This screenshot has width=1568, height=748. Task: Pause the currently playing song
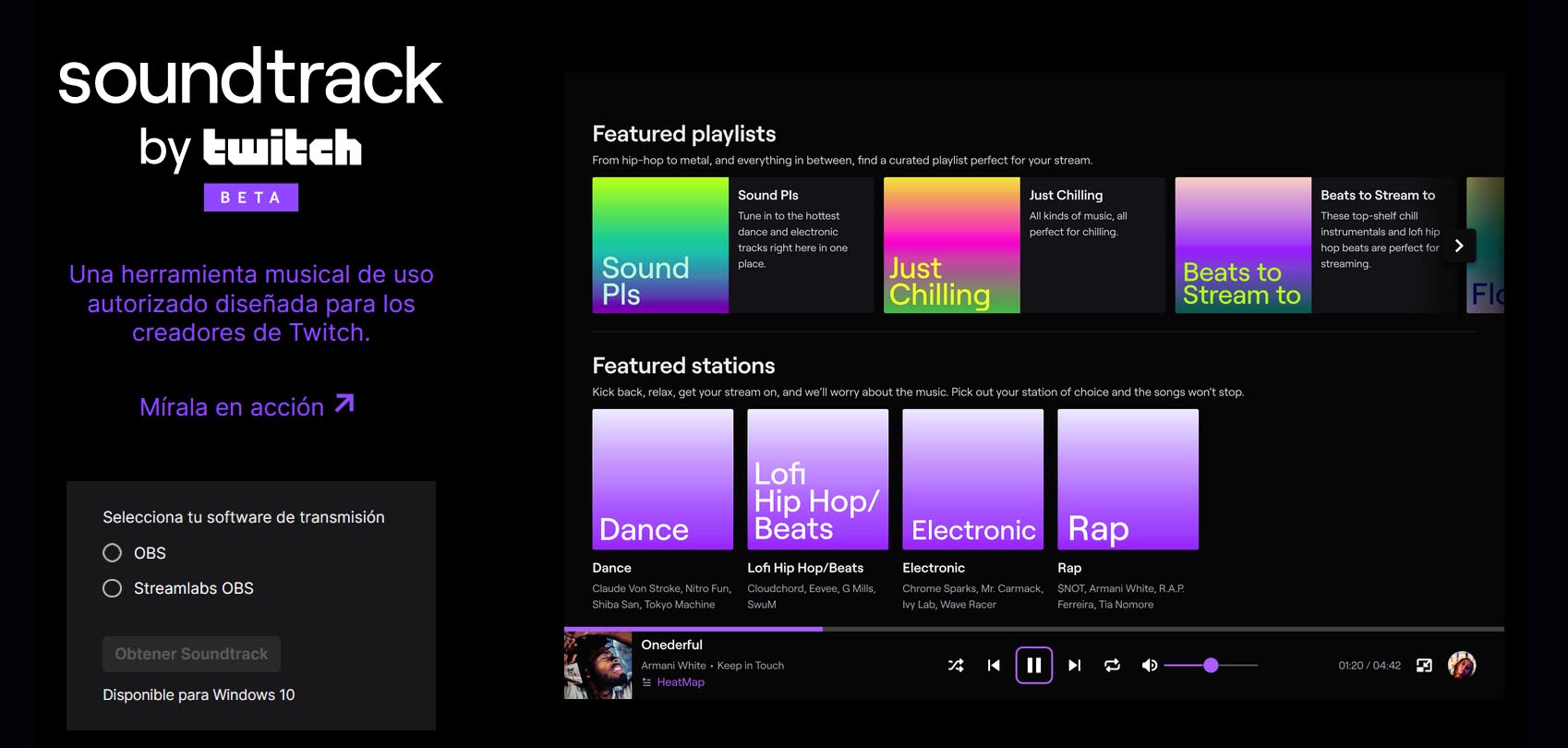coord(1034,665)
